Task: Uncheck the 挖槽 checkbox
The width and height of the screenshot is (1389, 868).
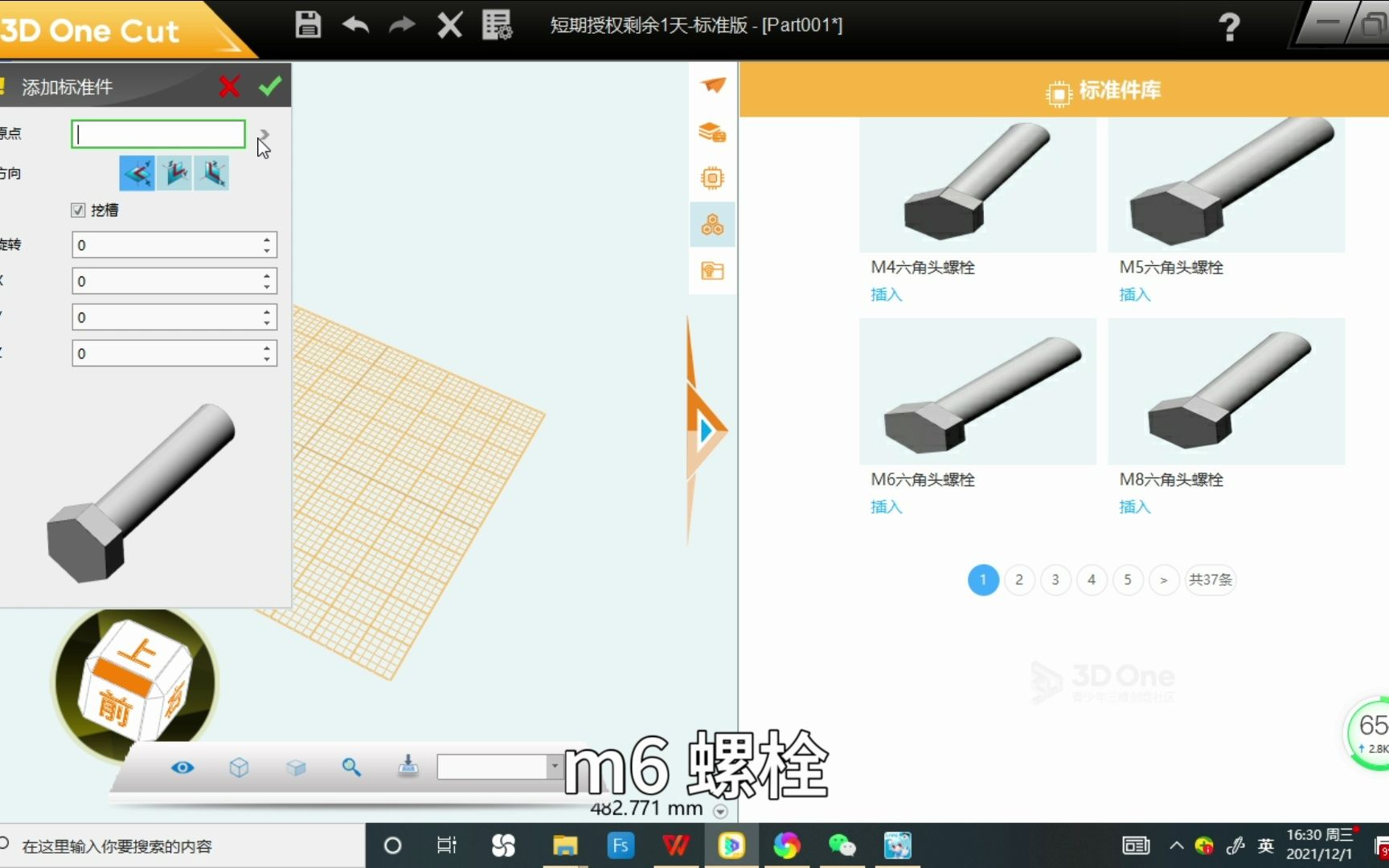Action: pyautogui.click(x=77, y=210)
